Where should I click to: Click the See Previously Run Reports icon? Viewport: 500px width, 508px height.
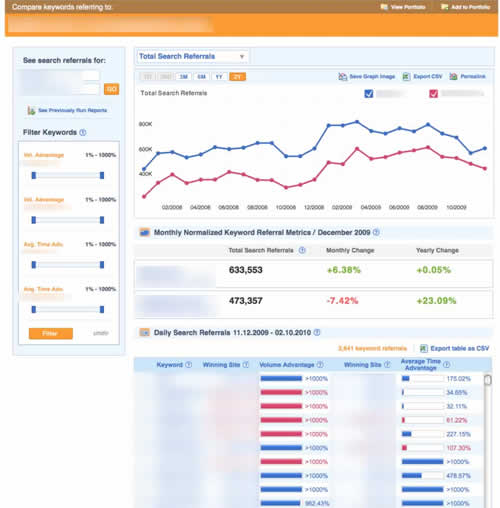click(x=31, y=110)
